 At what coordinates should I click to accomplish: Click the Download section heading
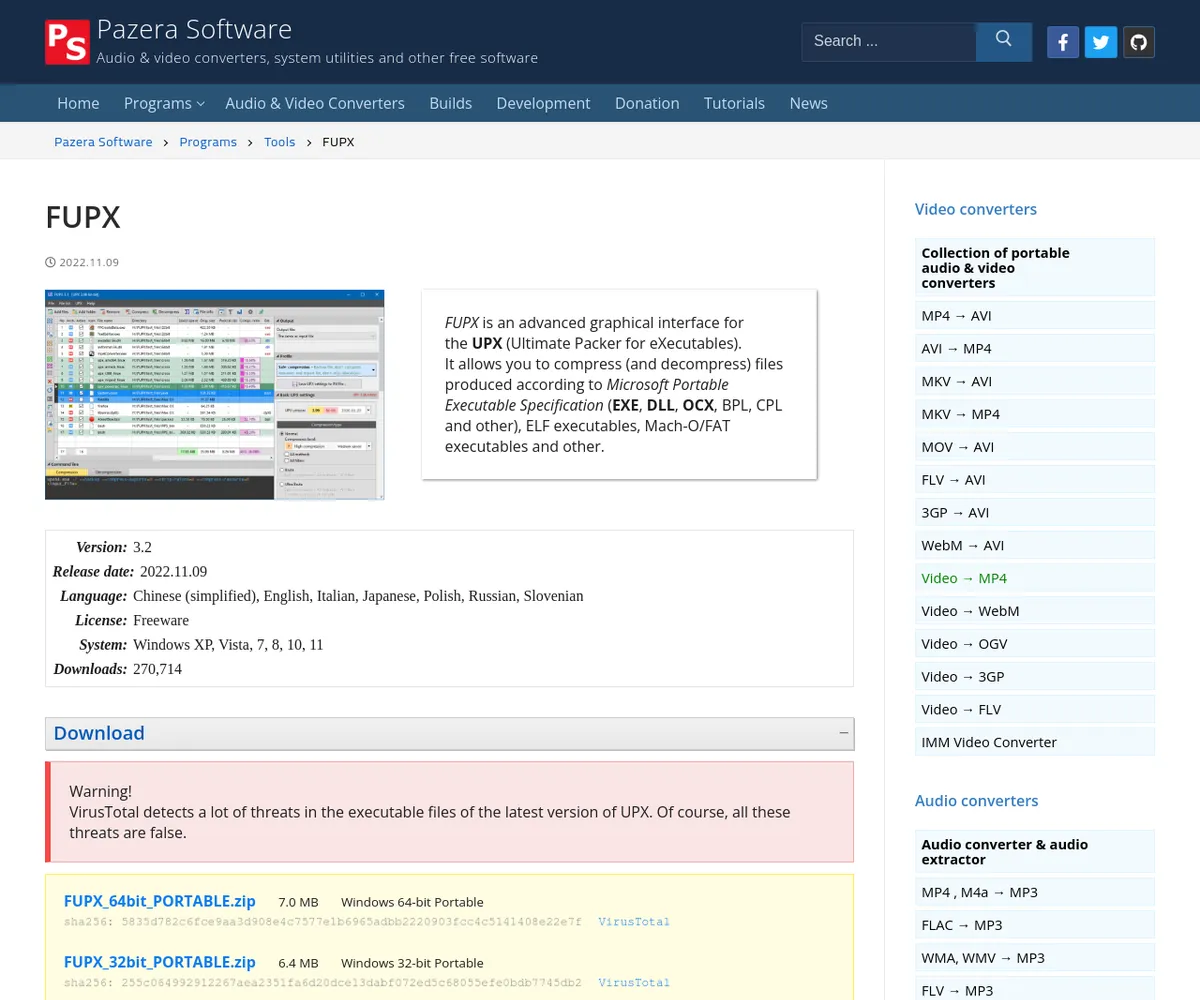[x=99, y=733]
